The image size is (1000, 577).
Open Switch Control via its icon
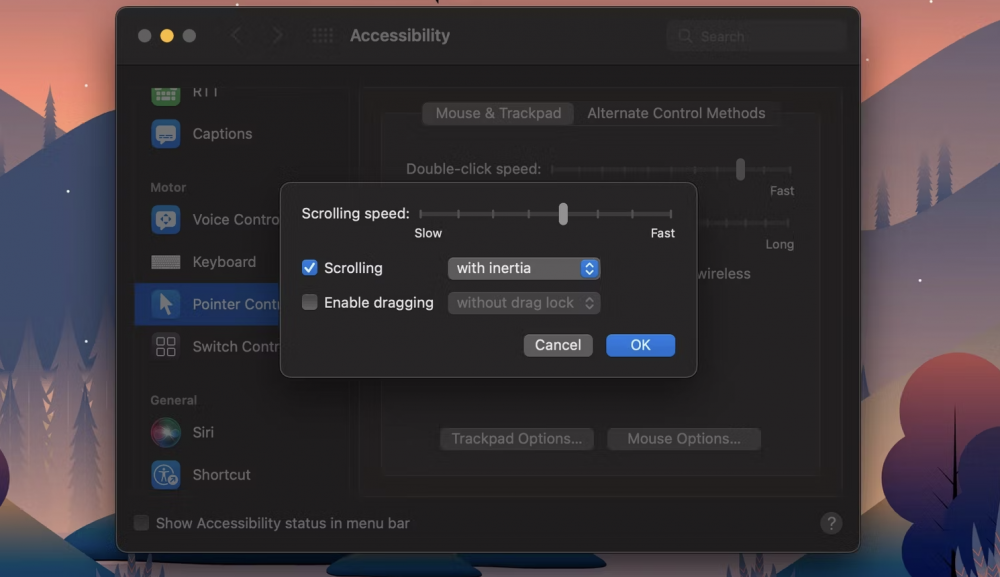pyautogui.click(x=166, y=347)
